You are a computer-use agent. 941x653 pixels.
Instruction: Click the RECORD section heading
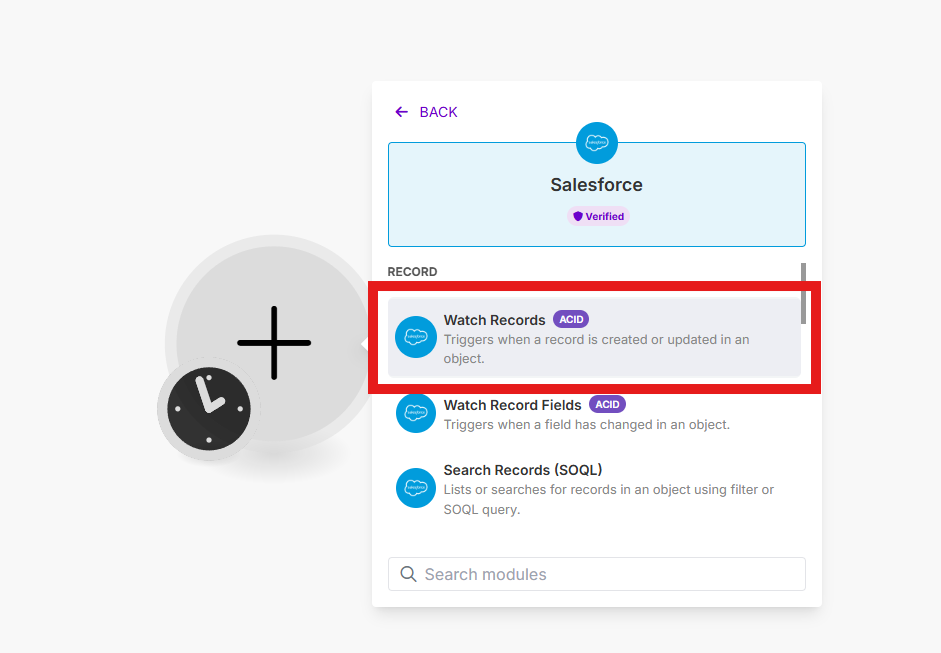pyautogui.click(x=412, y=272)
